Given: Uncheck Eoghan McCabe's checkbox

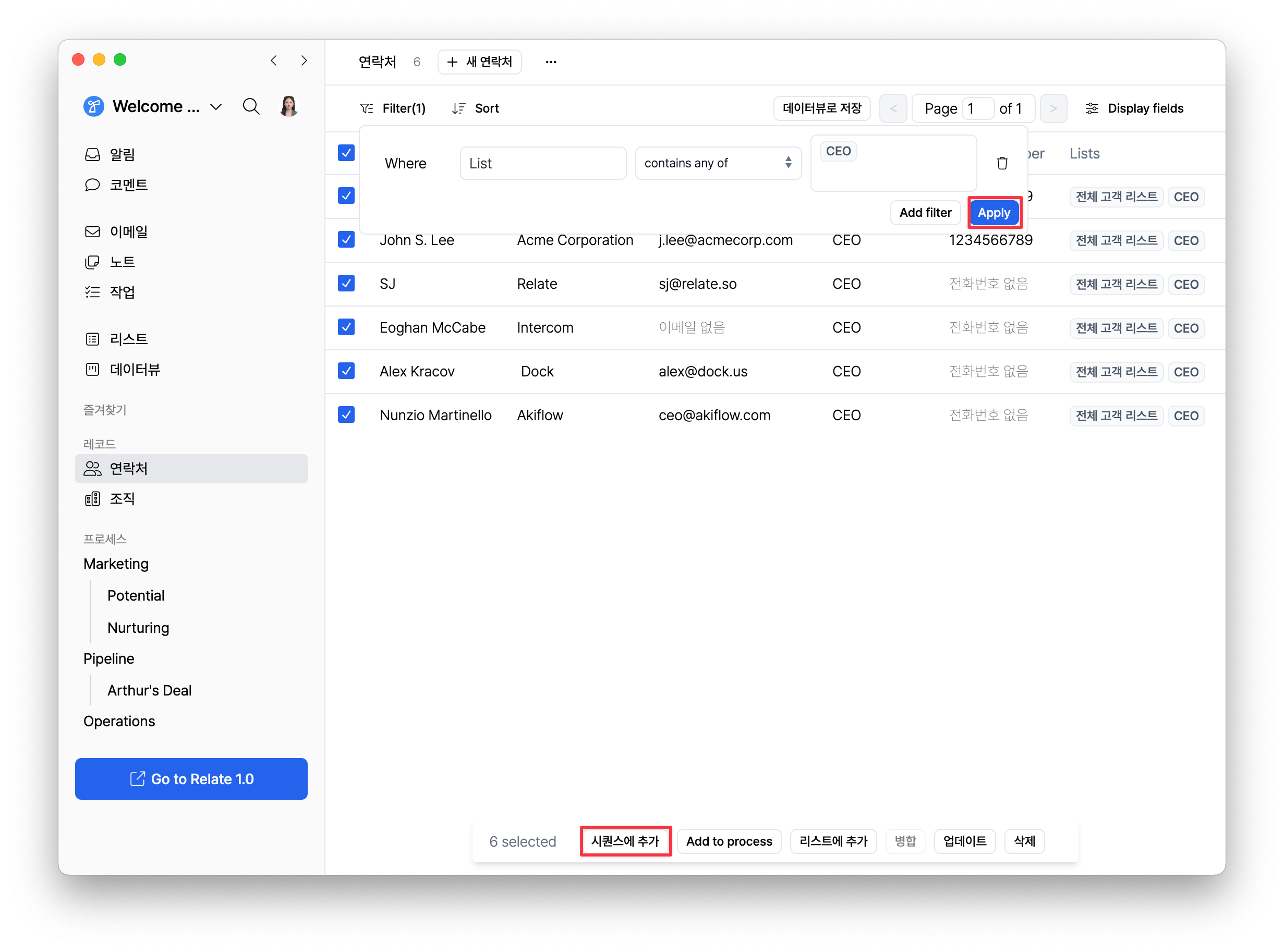Looking at the screenshot, I should pos(346,327).
